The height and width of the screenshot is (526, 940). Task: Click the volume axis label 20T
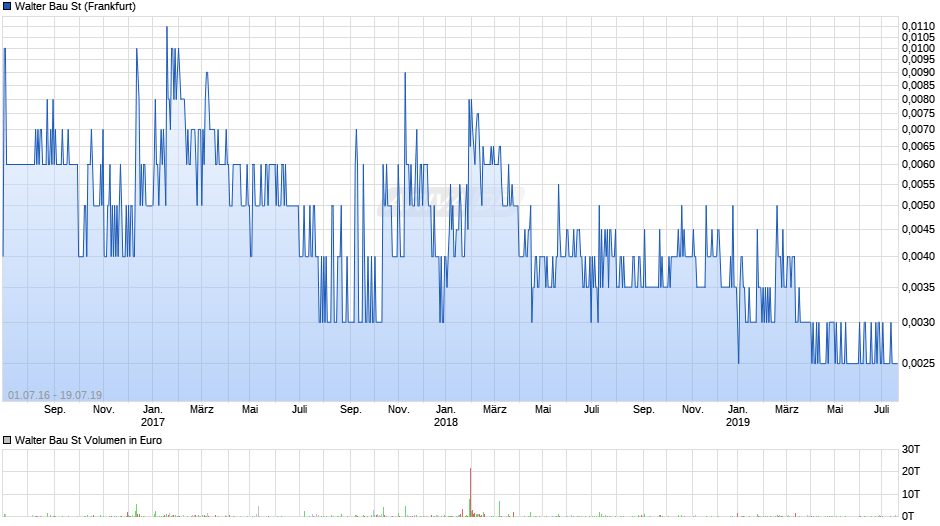(x=911, y=471)
